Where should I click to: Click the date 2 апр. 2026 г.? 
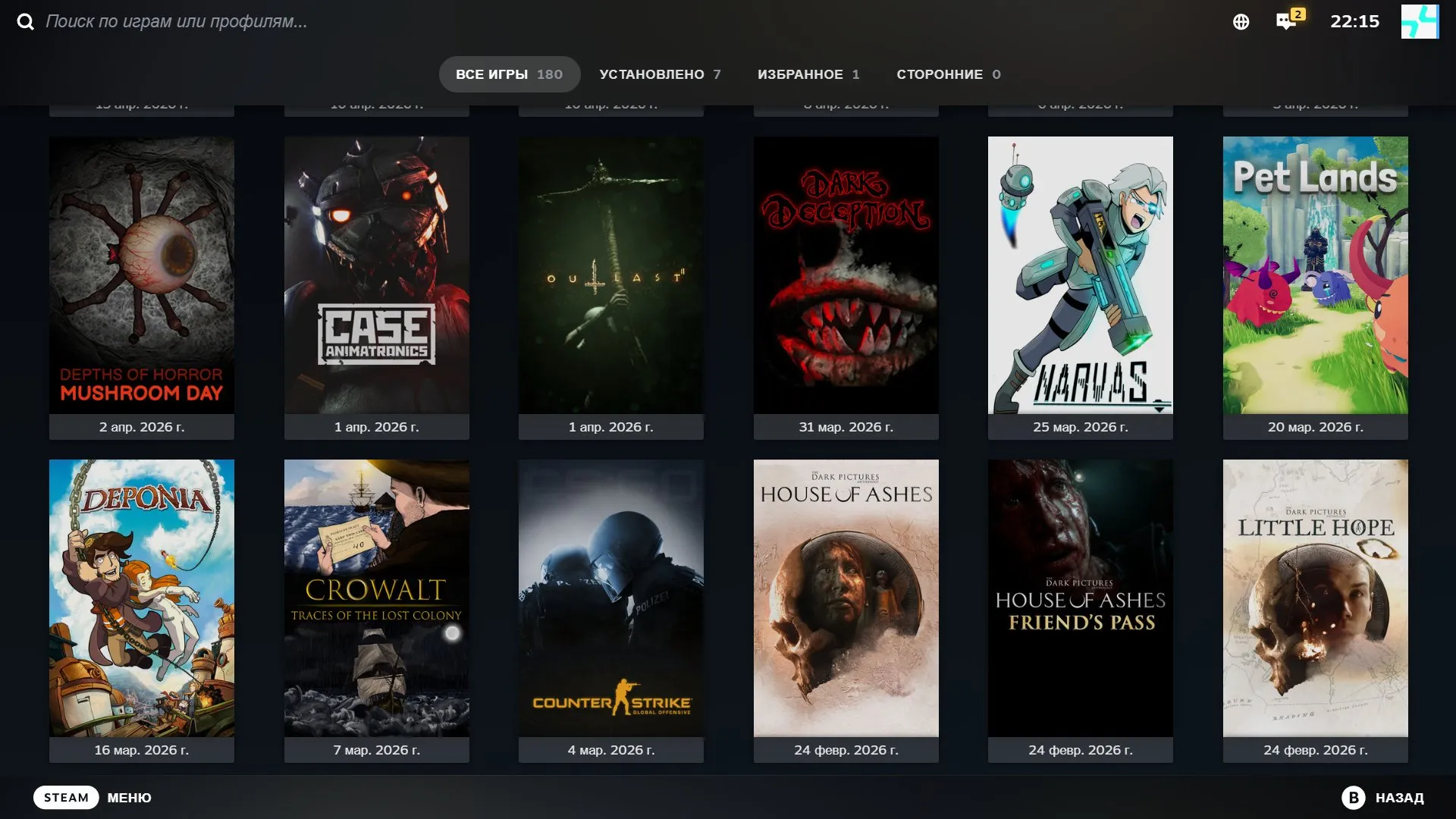click(142, 427)
